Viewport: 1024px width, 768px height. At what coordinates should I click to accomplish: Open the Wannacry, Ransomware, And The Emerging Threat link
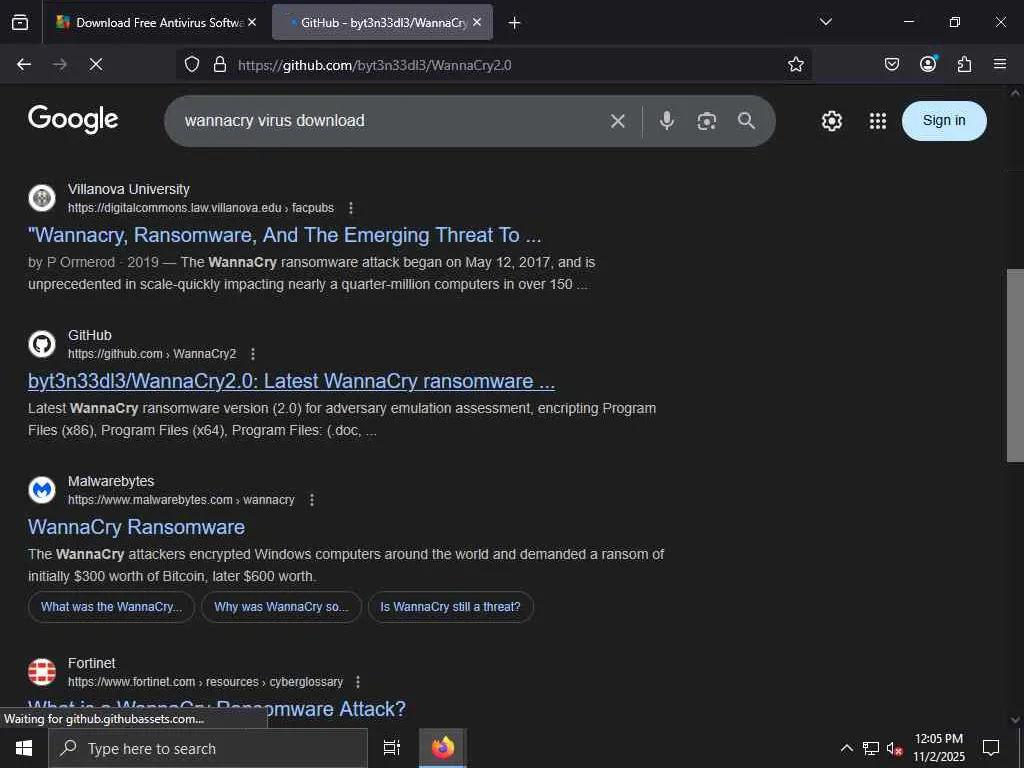(x=285, y=235)
